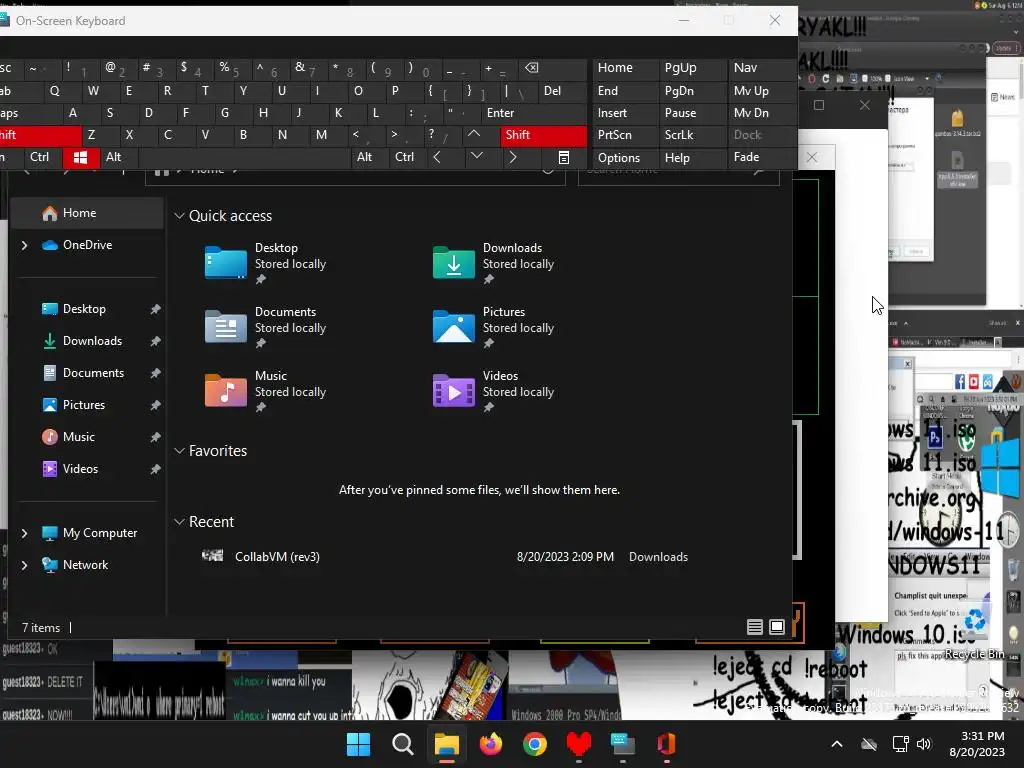The height and width of the screenshot is (768, 1024).
Task: Collapse the Favorites section
Action: pyautogui.click(x=179, y=451)
